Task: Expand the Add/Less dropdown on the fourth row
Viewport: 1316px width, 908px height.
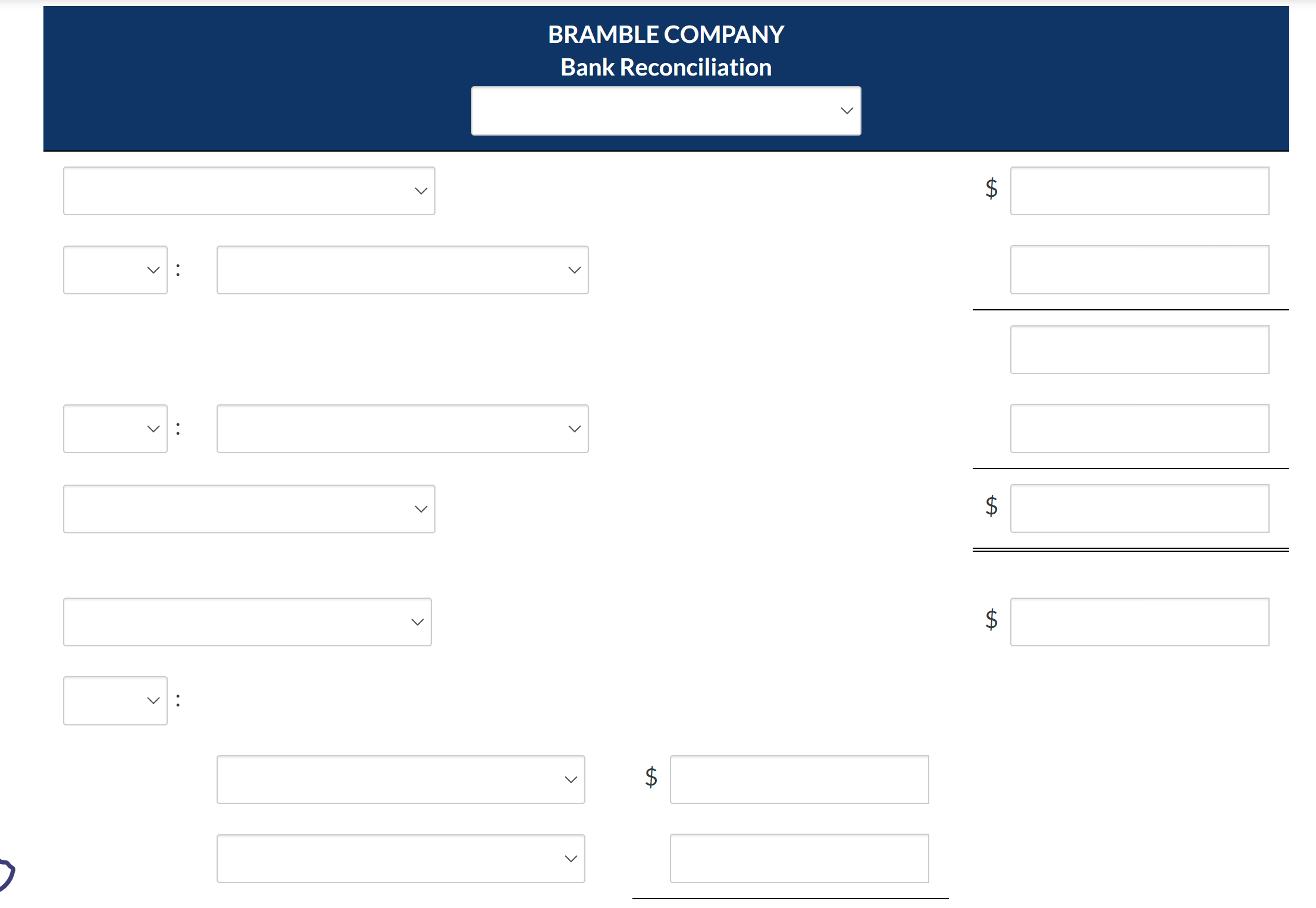Action: [x=115, y=428]
